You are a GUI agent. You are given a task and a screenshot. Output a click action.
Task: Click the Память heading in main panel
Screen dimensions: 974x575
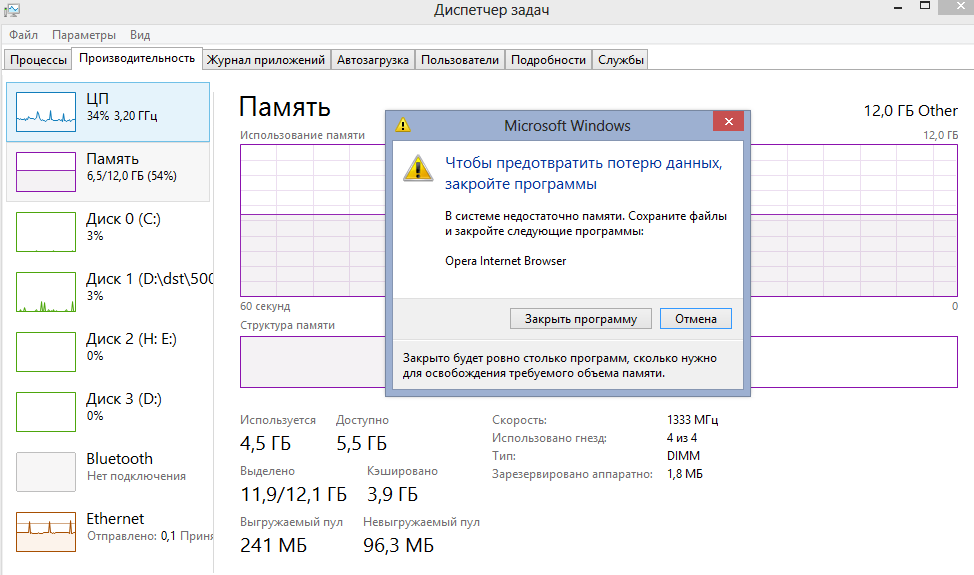284,107
